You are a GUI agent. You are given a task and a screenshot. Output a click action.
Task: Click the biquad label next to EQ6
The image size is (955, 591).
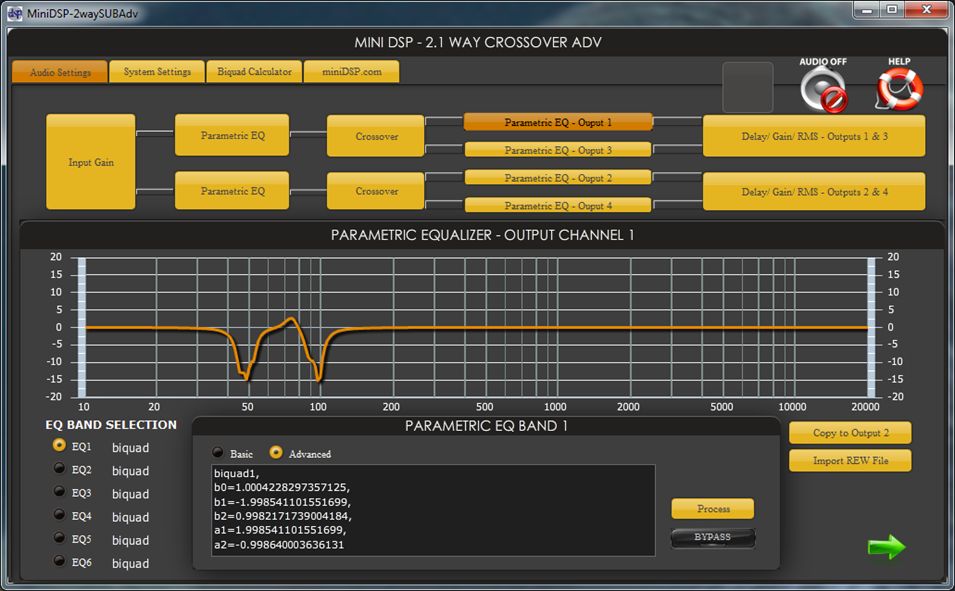click(x=130, y=564)
